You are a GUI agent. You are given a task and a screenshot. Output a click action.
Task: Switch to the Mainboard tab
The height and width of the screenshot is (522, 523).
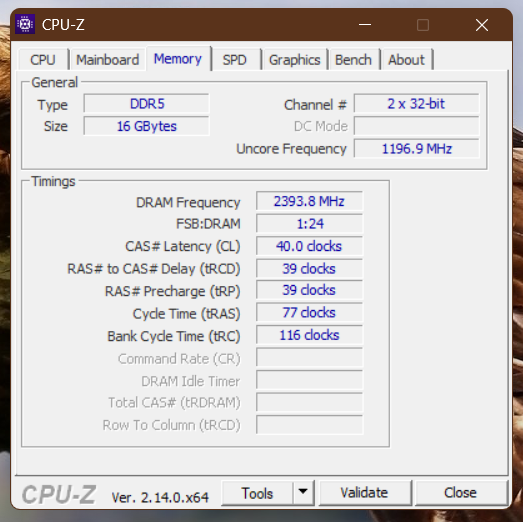107,60
